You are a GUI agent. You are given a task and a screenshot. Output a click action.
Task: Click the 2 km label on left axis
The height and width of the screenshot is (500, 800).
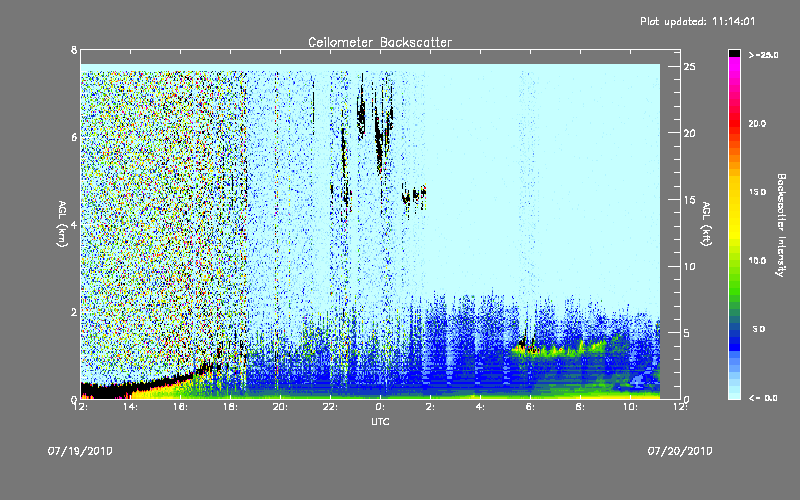[74, 312]
